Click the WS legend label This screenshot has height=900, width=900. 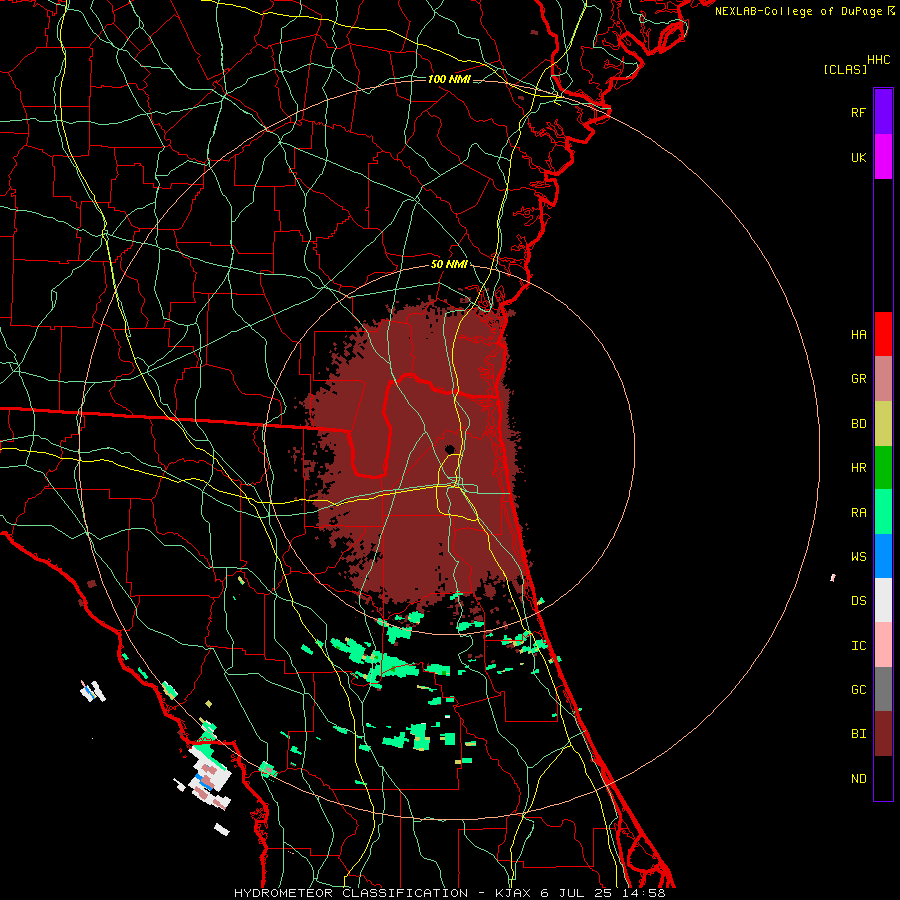pyautogui.click(x=858, y=556)
